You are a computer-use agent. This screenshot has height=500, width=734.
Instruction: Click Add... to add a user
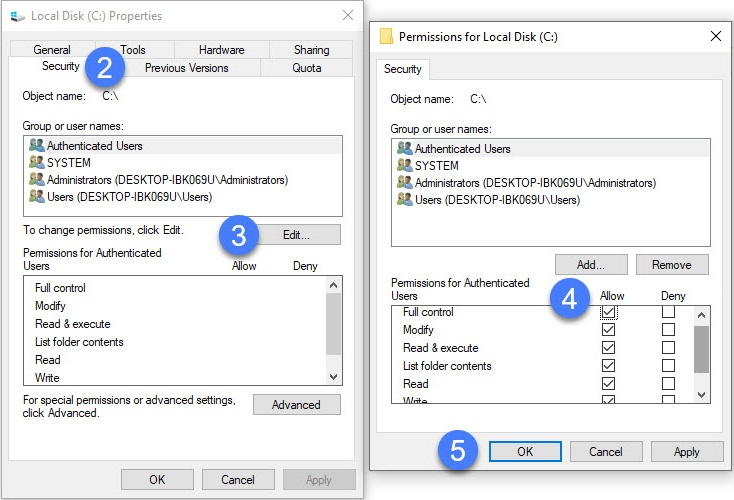click(591, 265)
